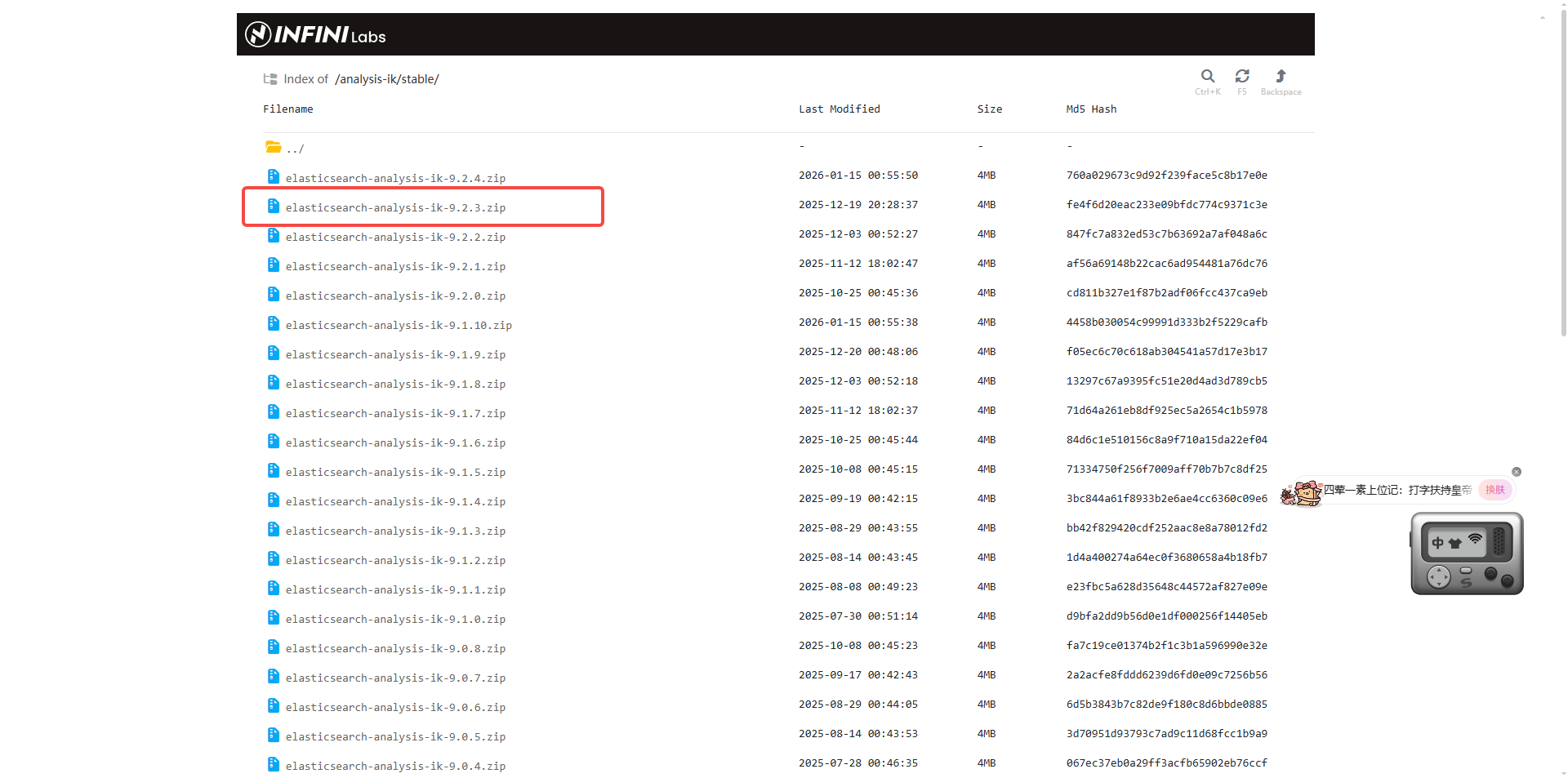Click the INFINI Labs logo

pyautogui.click(x=315, y=34)
